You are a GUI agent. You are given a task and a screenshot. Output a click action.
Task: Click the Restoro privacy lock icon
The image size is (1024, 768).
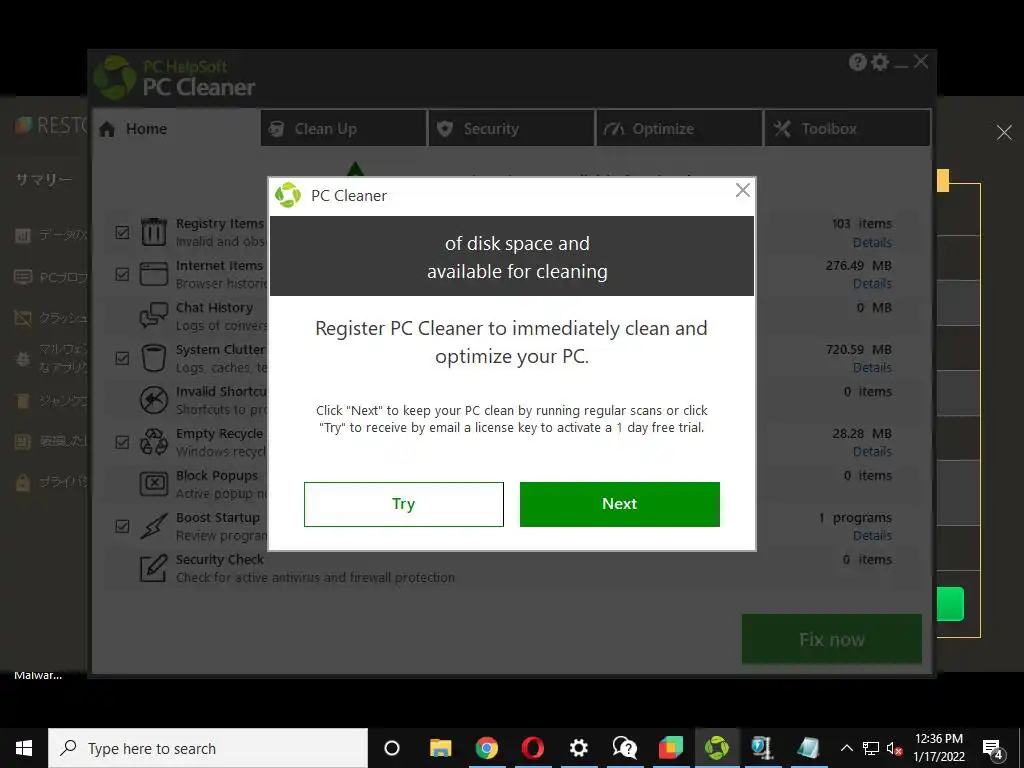(x=23, y=483)
